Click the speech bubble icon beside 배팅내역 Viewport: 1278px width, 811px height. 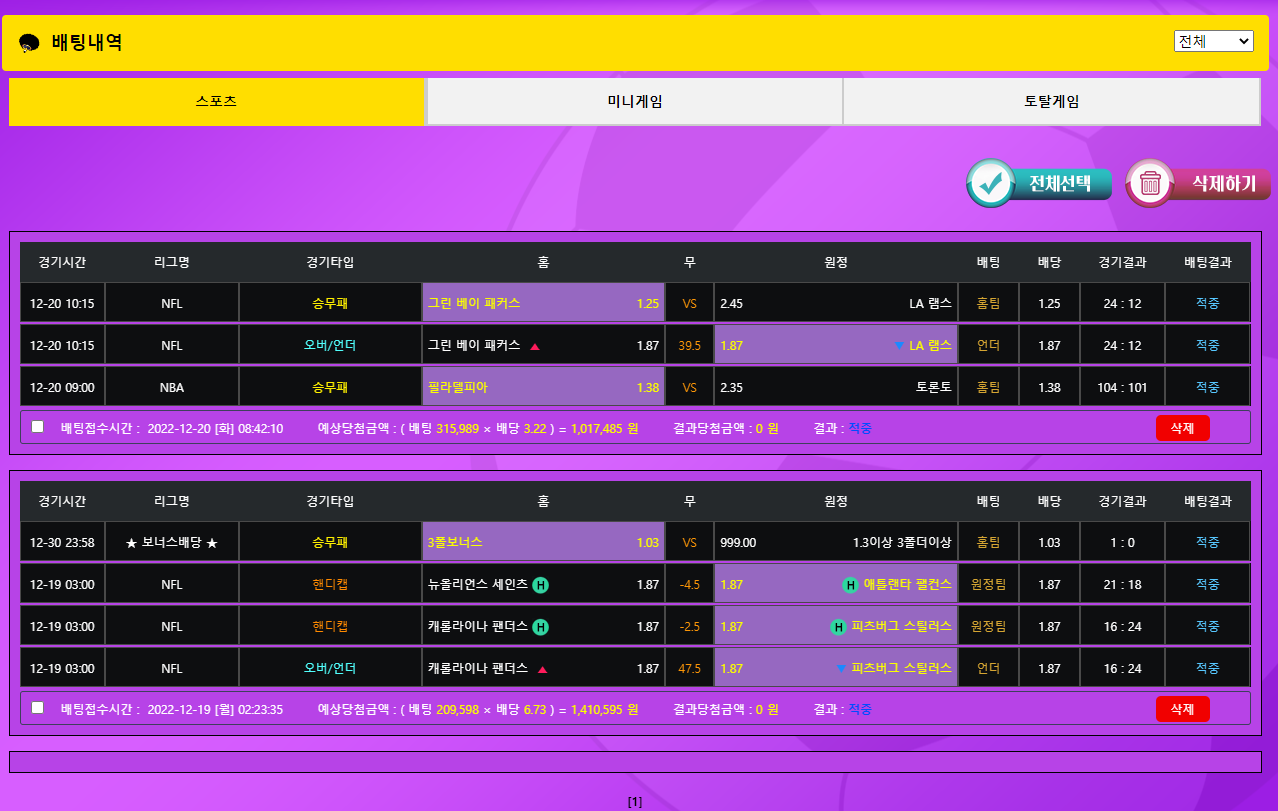click(29, 43)
